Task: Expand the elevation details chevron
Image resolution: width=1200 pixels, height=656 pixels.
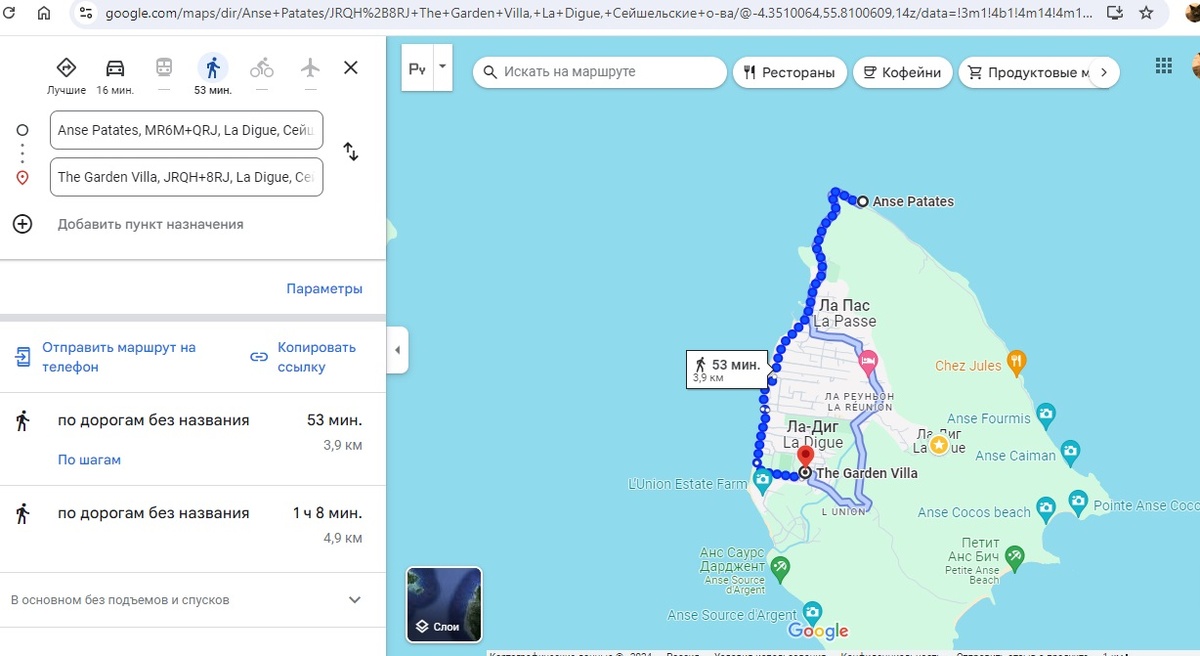Action: (354, 600)
